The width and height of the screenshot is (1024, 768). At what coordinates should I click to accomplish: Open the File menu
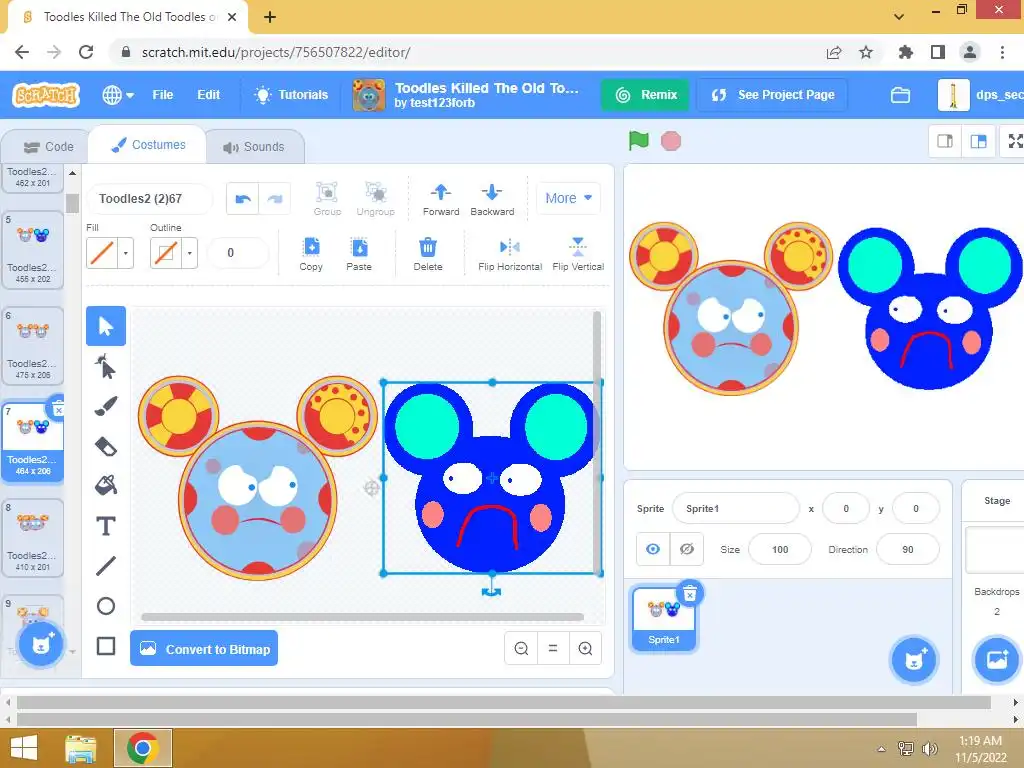coord(163,95)
